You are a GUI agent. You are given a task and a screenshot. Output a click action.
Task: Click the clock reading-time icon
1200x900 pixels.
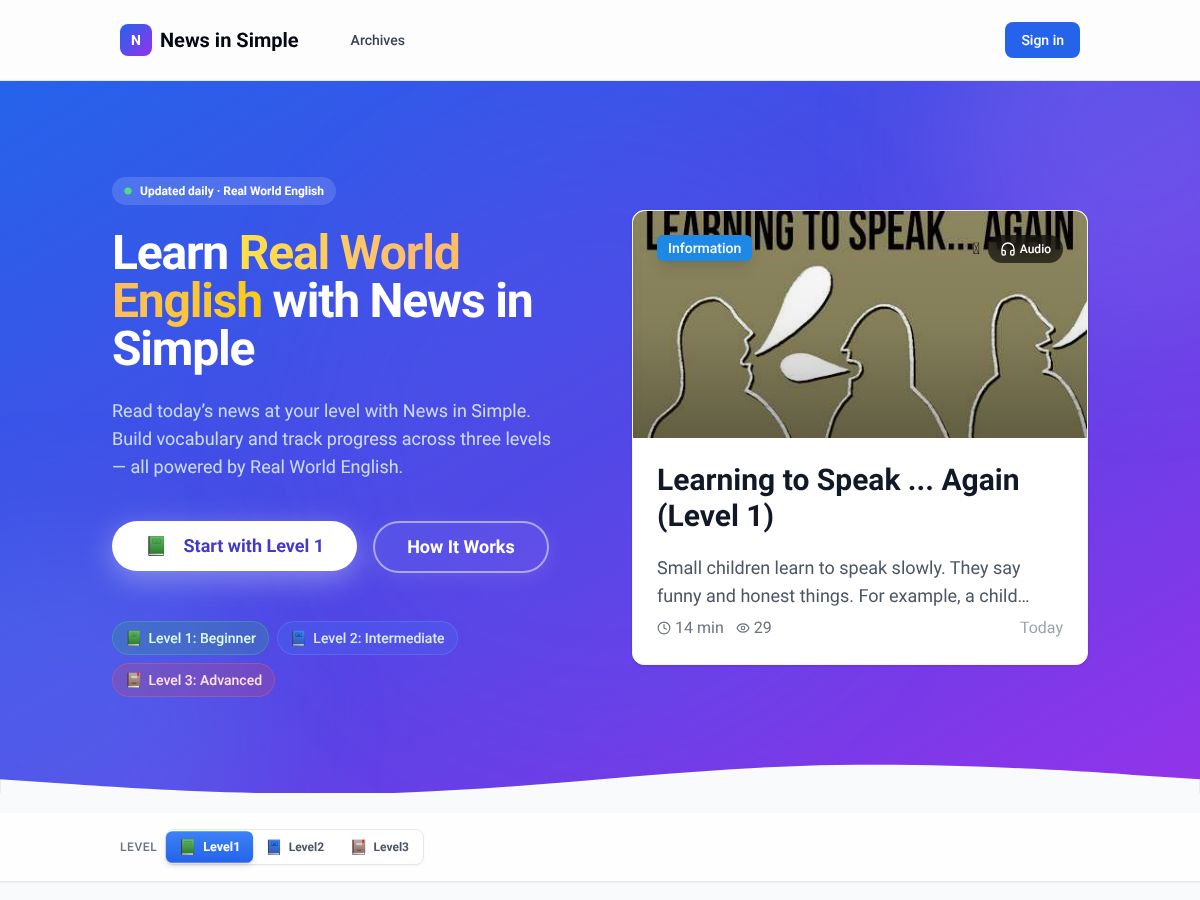[x=664, y=628]
